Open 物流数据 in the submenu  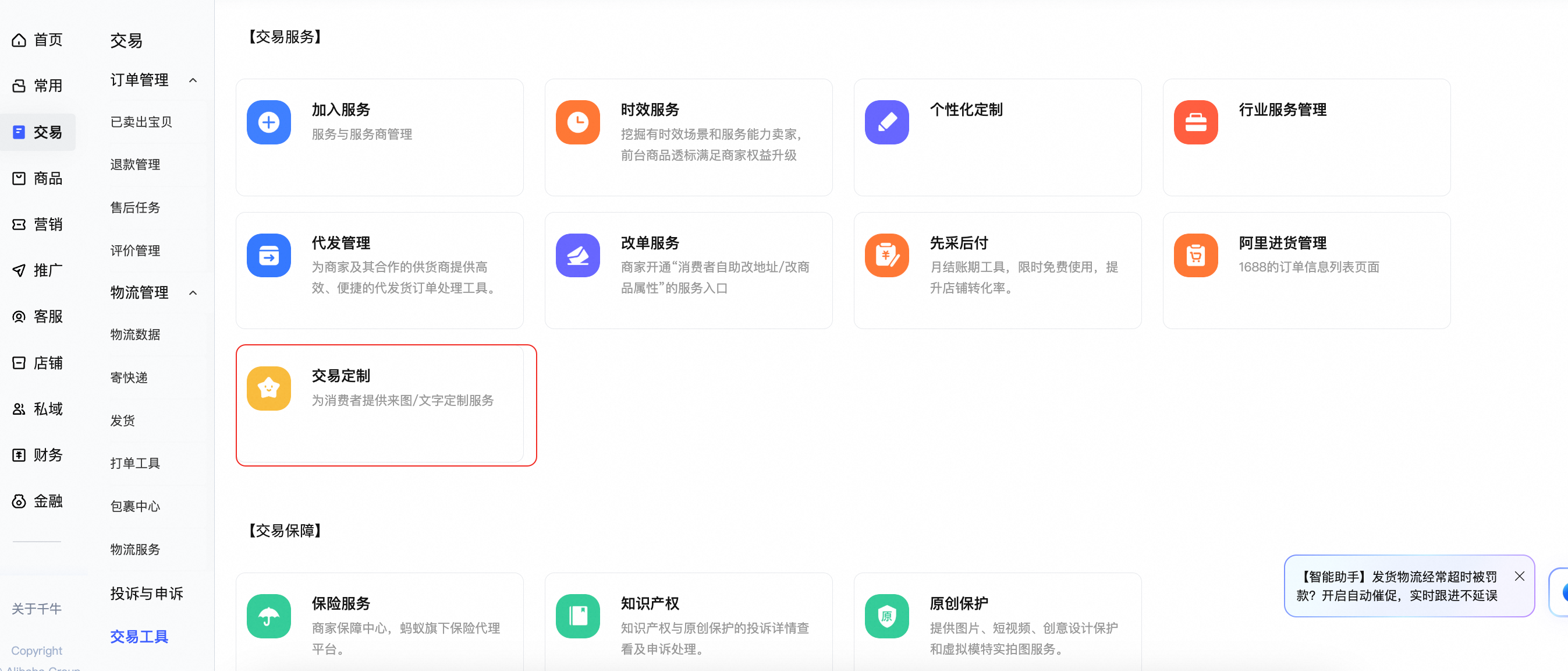click(135, 335)
